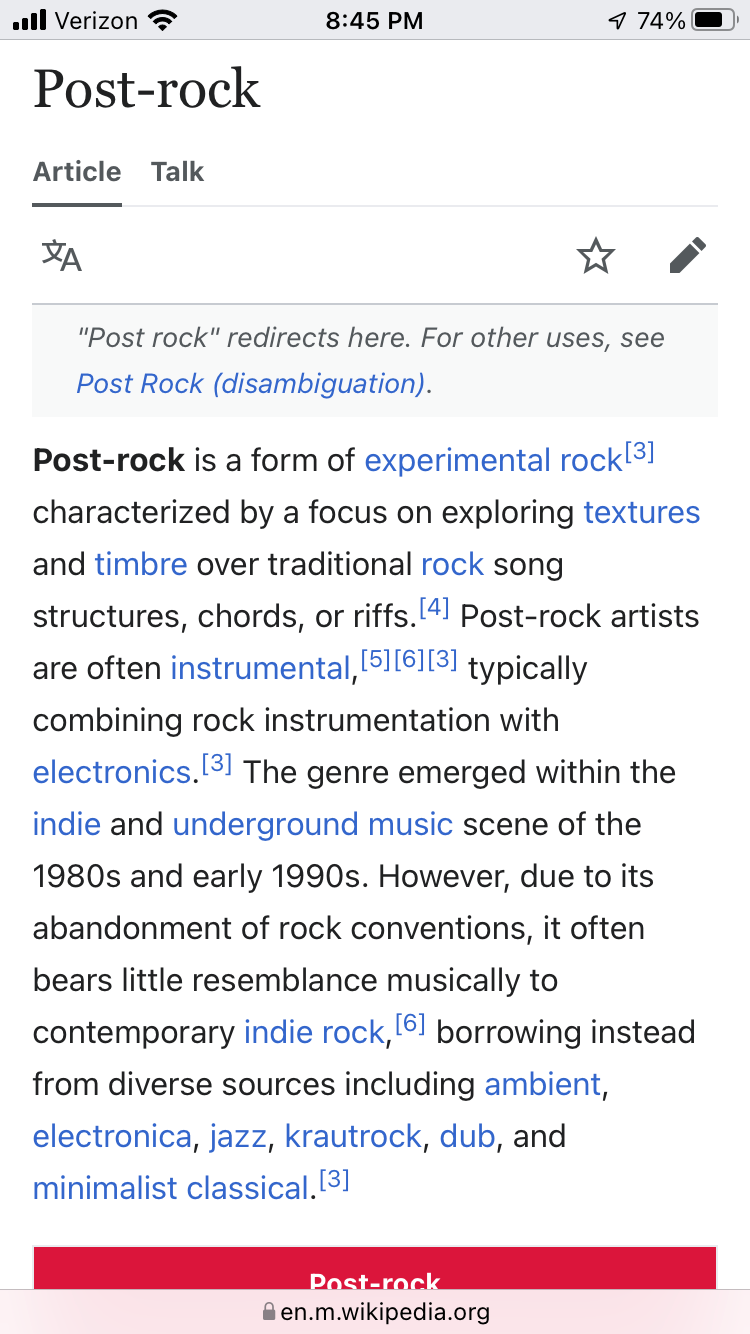The width and height of the screenshot is (750, 1334).
Task: Star this article for watchlist
Action: click(x=596, y=256)
